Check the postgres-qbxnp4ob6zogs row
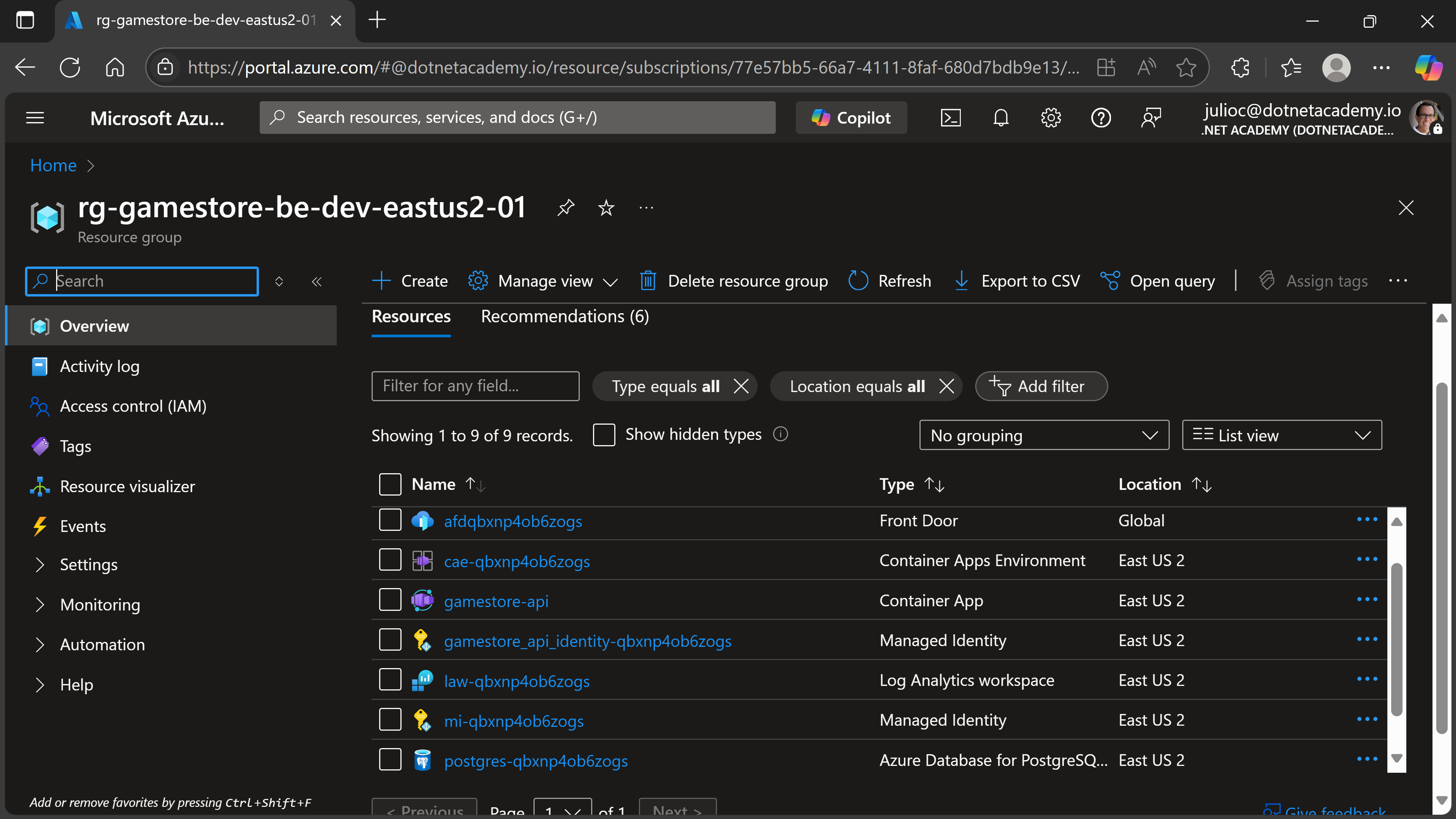This screenshot has height=819, width=1456. tap(390, 759)
